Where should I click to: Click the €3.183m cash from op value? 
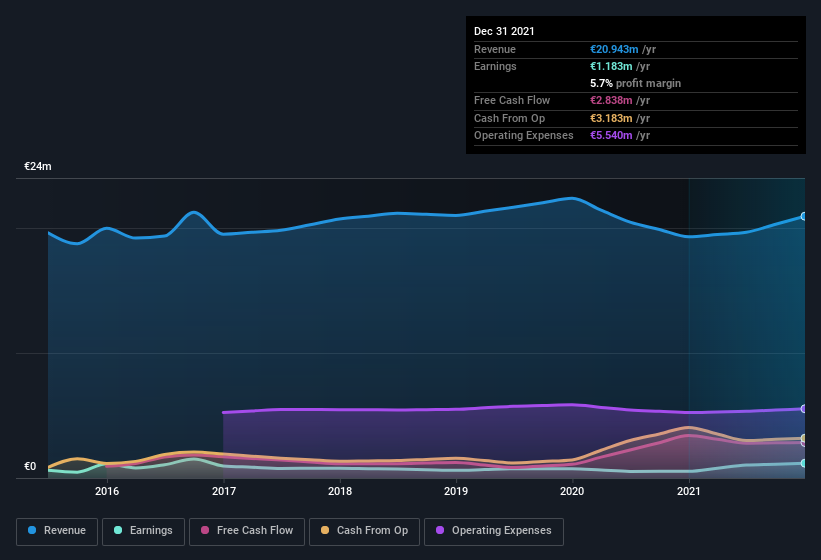click(x=611, y=118)
